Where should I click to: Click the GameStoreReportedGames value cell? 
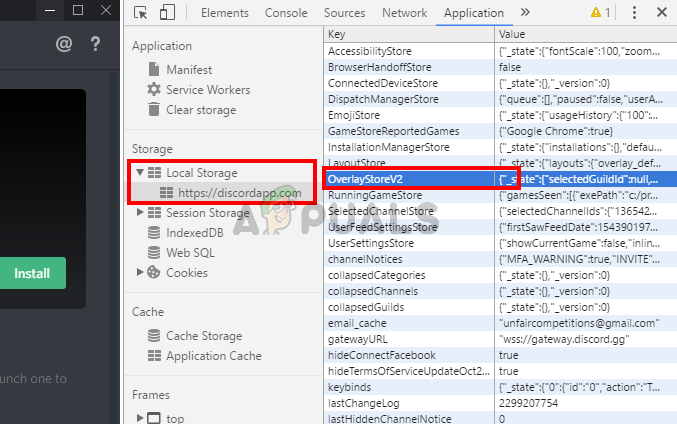tap(586, 131)
